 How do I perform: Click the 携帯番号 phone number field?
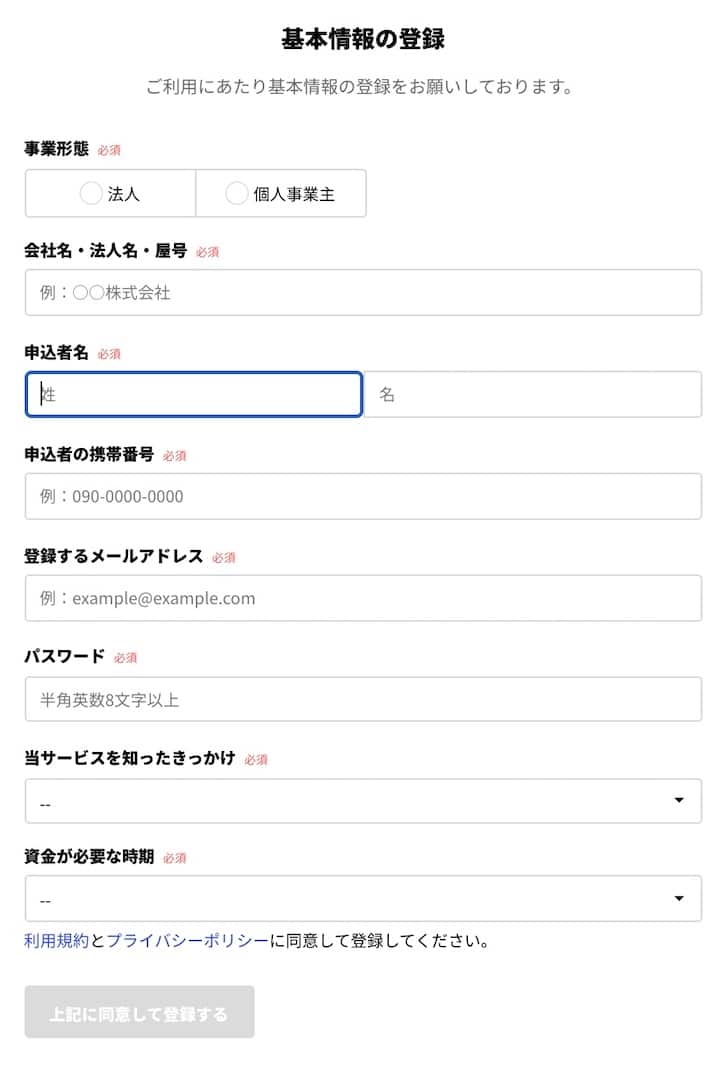pos(363,497)
